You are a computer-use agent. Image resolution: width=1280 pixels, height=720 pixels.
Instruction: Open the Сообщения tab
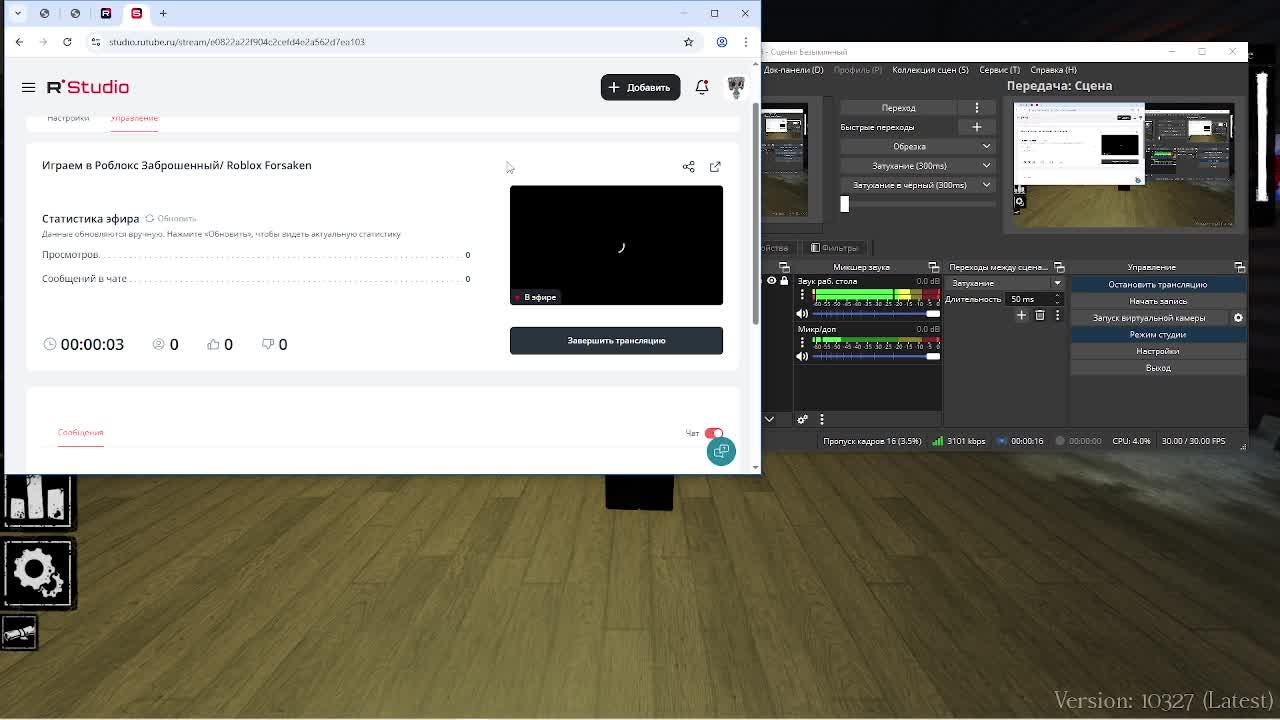(x=80, y=432)
